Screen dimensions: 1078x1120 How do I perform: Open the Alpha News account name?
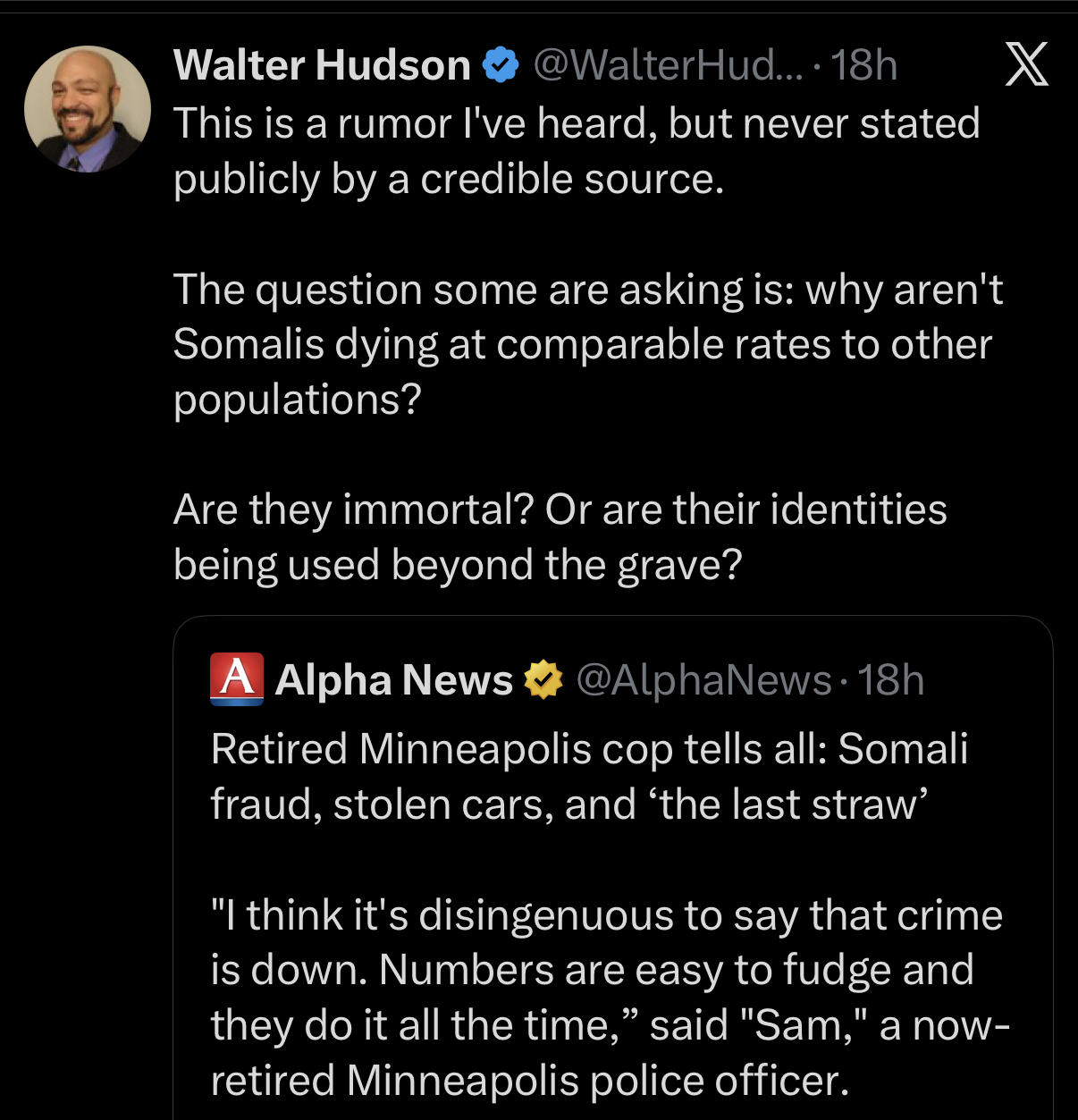click(x=394, y=680)
